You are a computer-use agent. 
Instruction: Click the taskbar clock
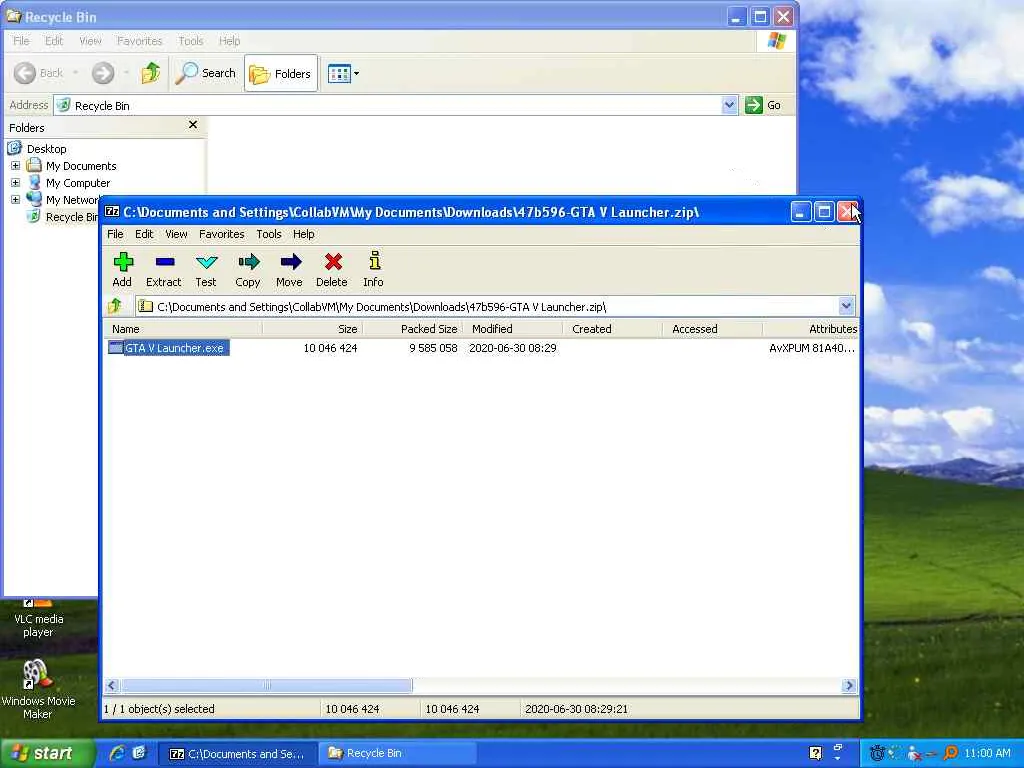[x=987, y=753]
